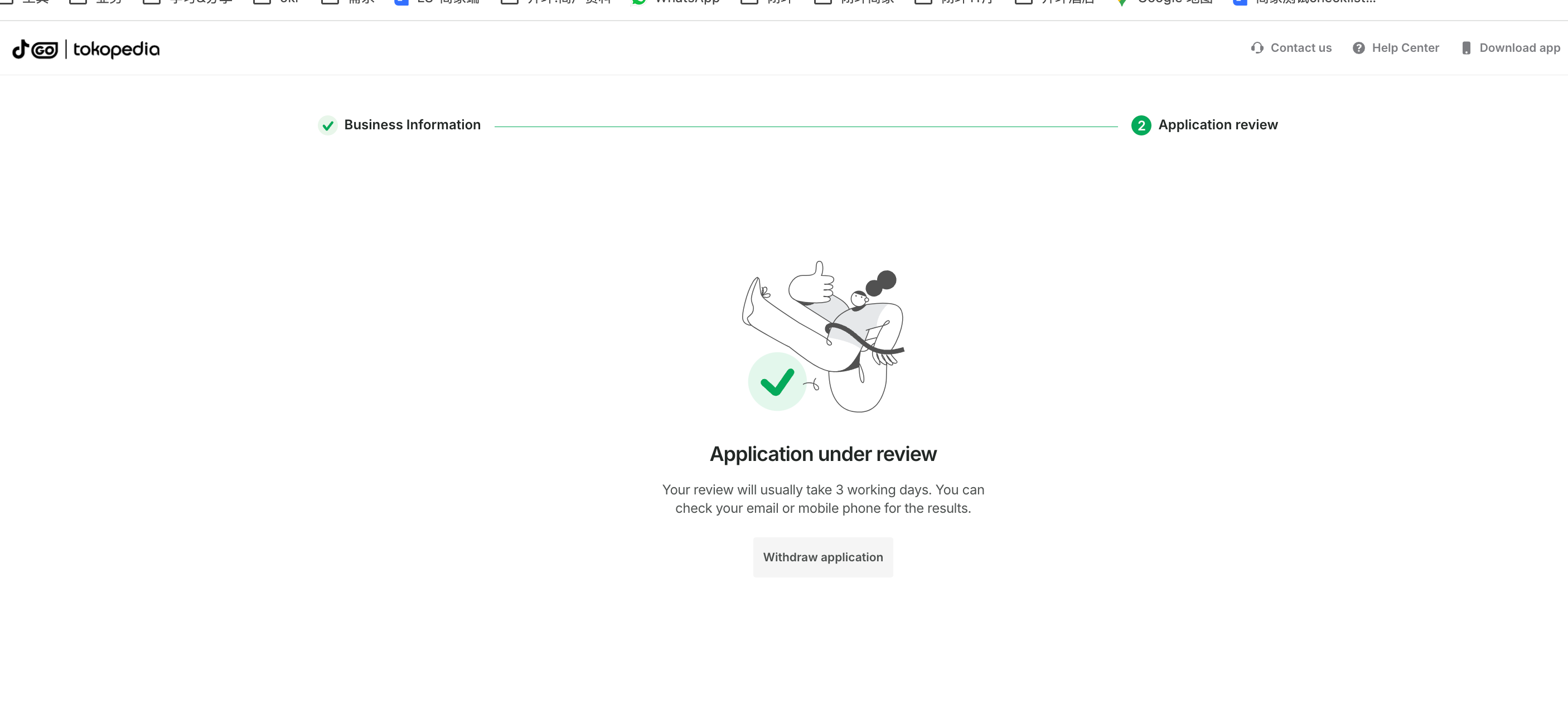This screenshot has width=1568, height=709.
Task: Click the Tokopedia wordmark logo
Action: [x=116, y=49]
